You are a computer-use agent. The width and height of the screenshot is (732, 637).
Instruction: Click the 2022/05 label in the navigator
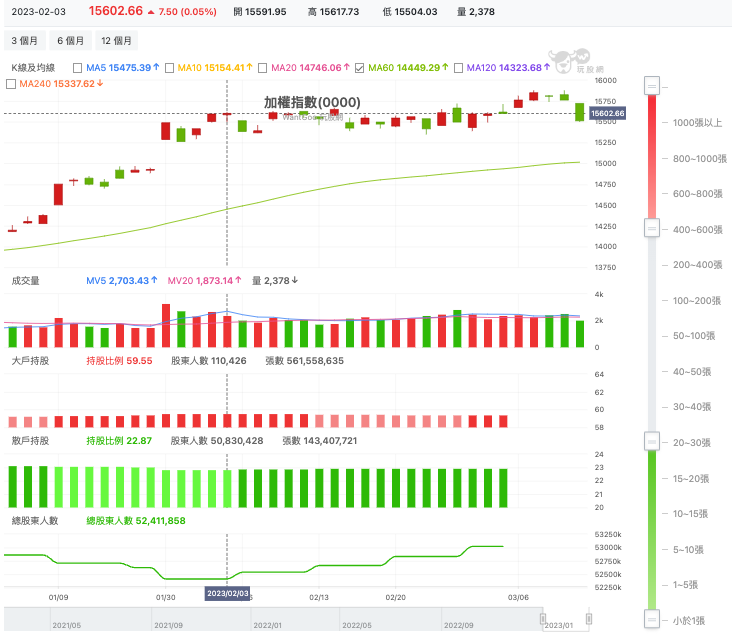pyautogui.click(x=357, y=625)
